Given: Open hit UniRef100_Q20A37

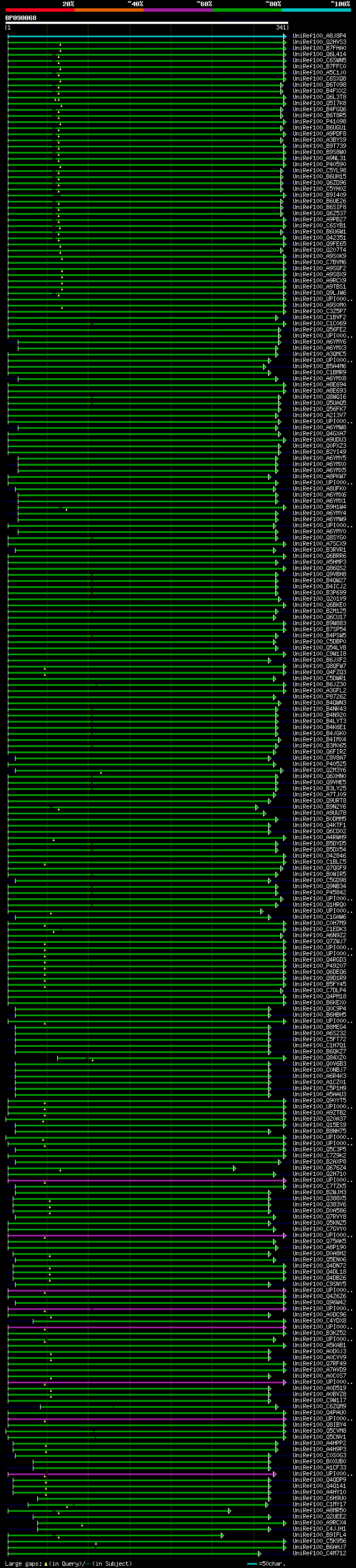Looking at the screenshot, I should [319, 1119].
